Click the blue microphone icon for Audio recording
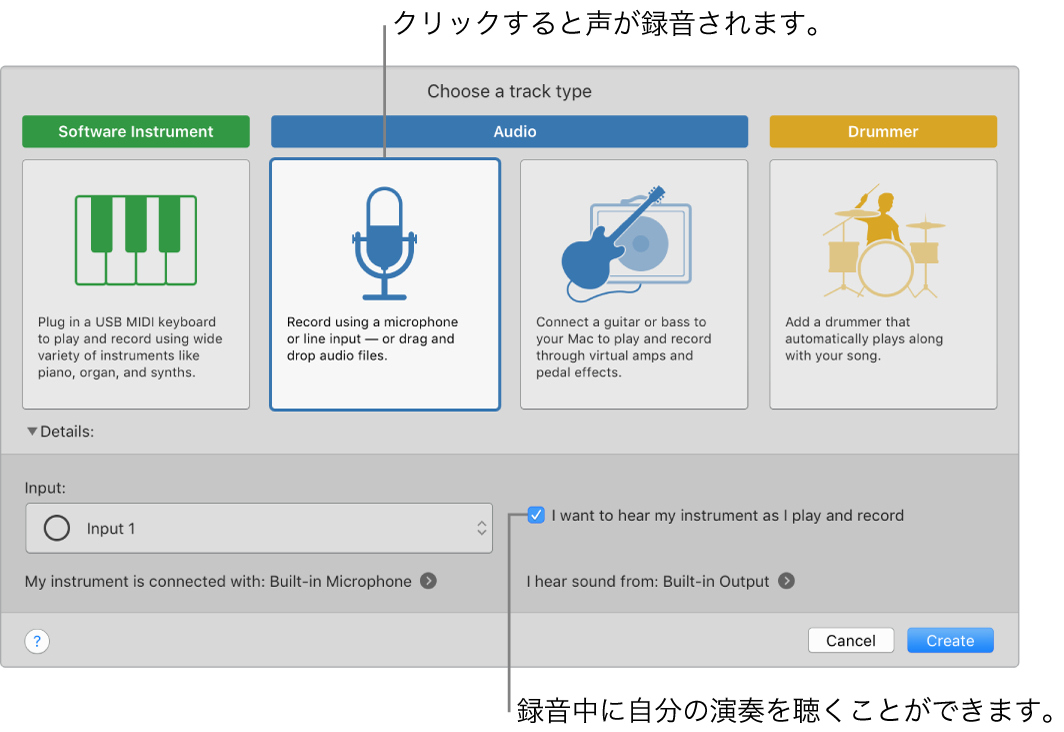The height and width of the screenshot is (732, 1064). coord(384,245)
